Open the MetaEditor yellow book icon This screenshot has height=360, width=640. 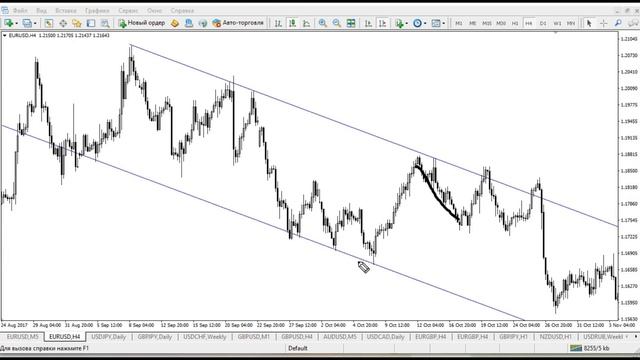pyautogui.click(x=175, y=23)
